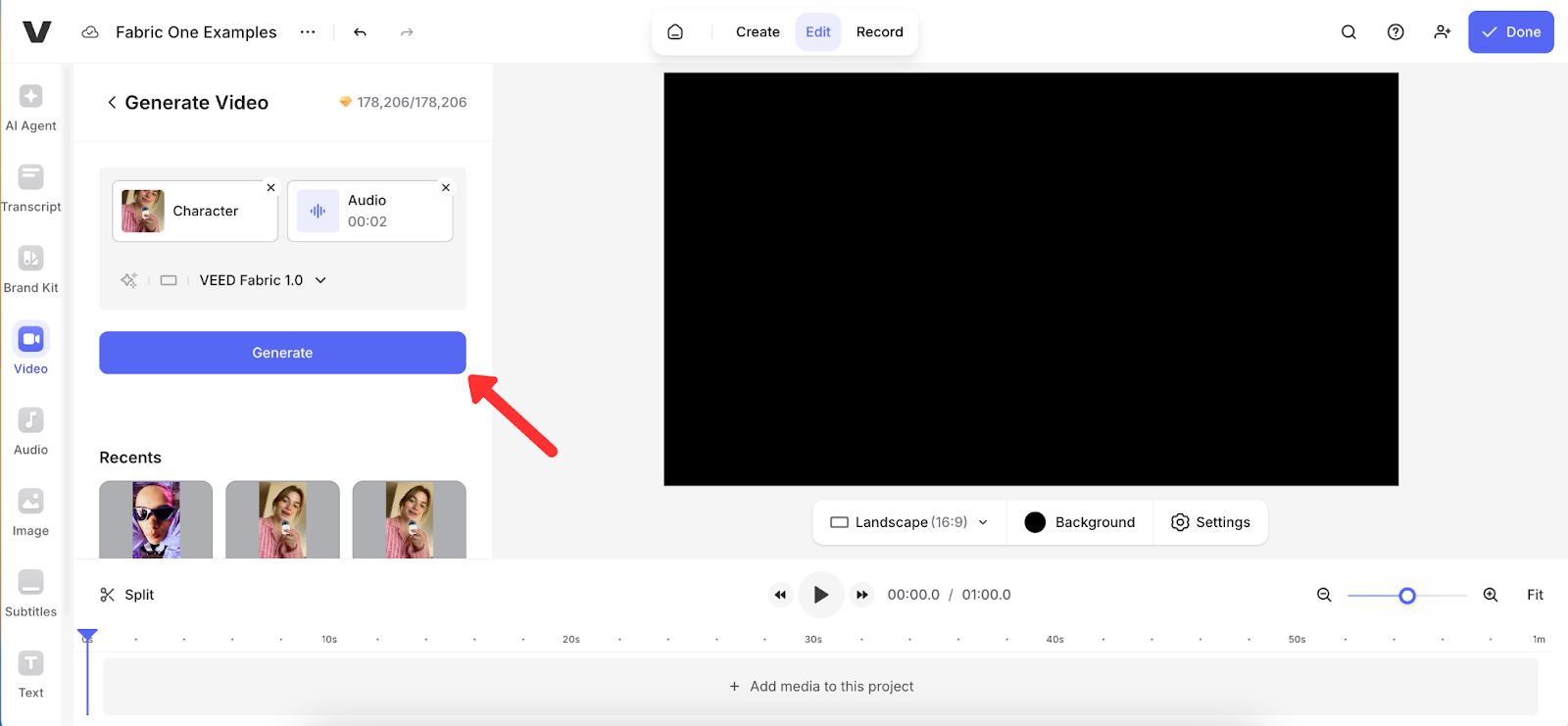Open the Landscape (16:9) aspect ratio dropdown
The height and width of the screenshot is (726, 1568).
[x=909, y=522]
